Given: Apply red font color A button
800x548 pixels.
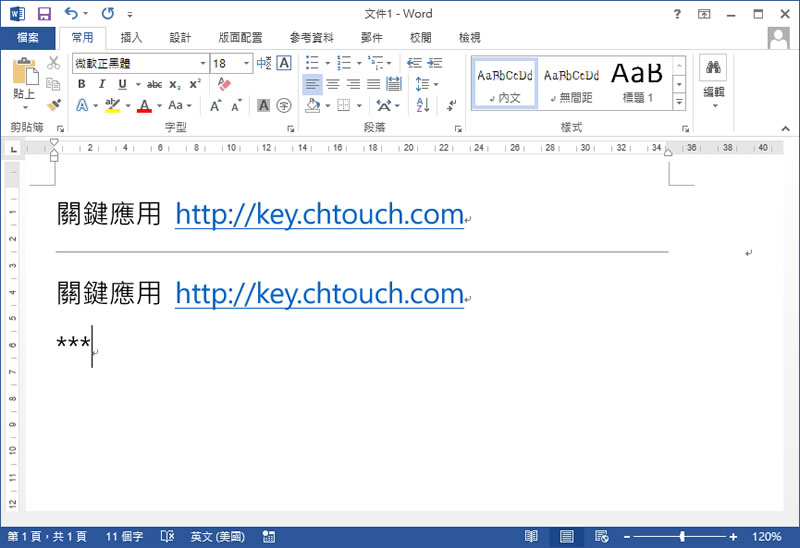Looking at the screenshot, I should click(144, 106).
